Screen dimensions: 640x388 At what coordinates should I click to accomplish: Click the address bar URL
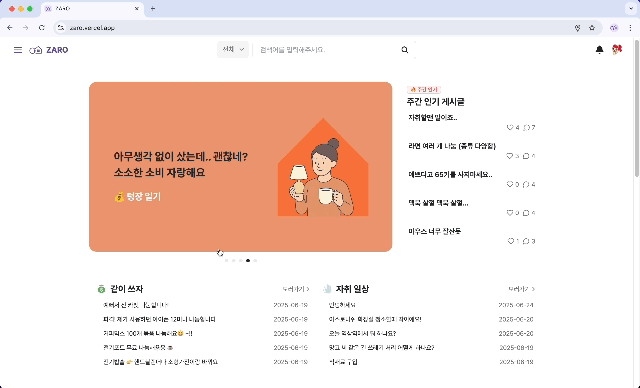click(92, 28)
